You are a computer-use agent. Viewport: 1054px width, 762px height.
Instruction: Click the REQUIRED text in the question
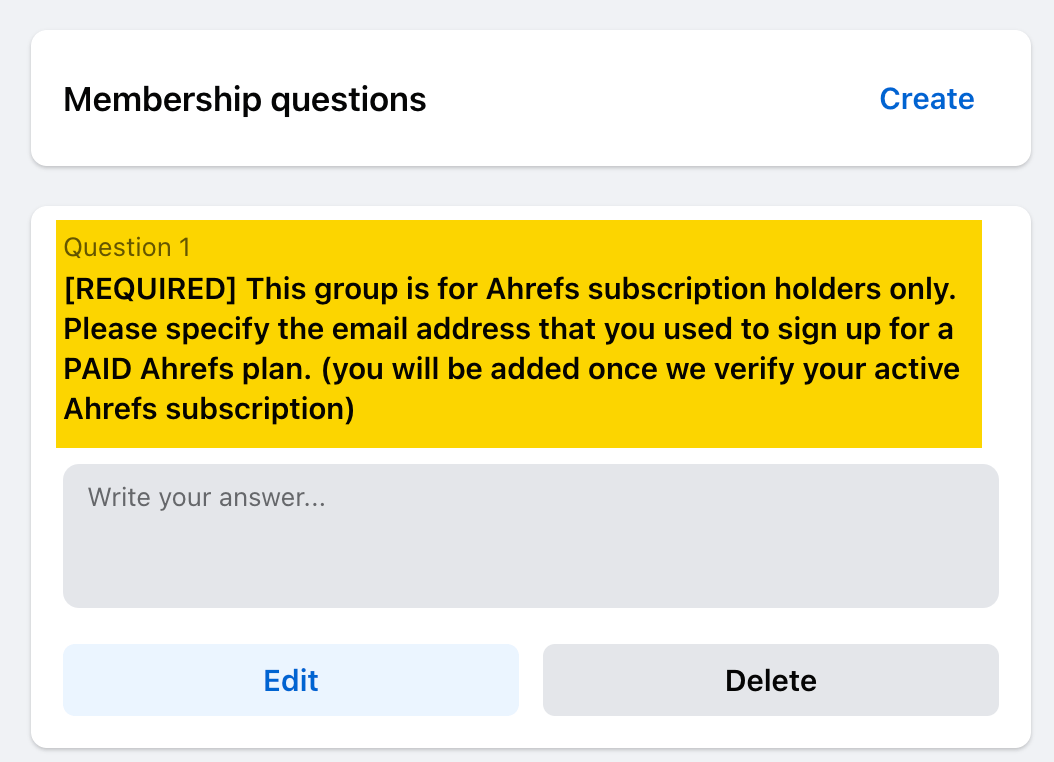151,288
